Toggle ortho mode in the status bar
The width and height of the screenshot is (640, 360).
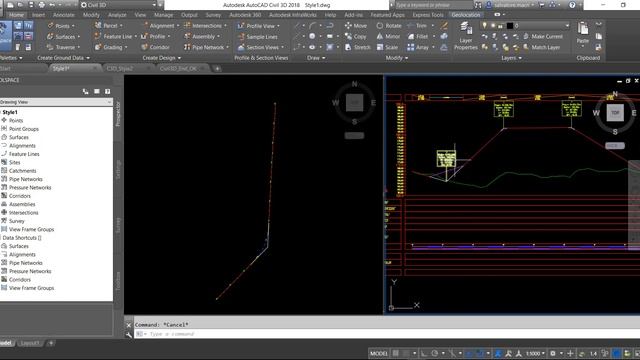[x=424, y=353]
